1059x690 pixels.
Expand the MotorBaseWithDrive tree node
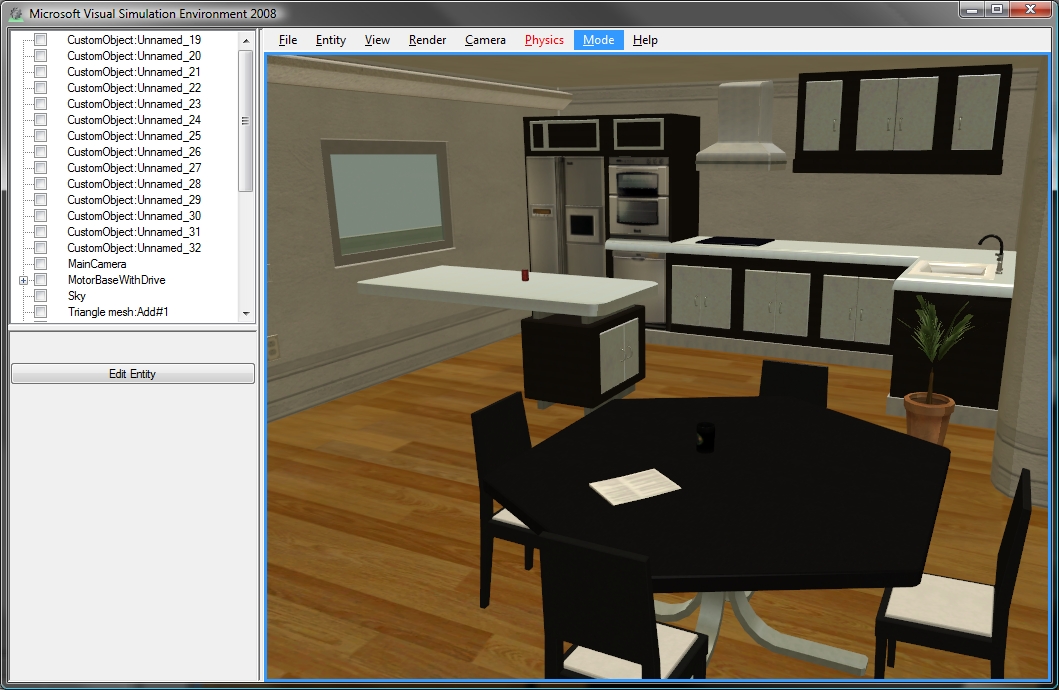(x=21, y=279)
